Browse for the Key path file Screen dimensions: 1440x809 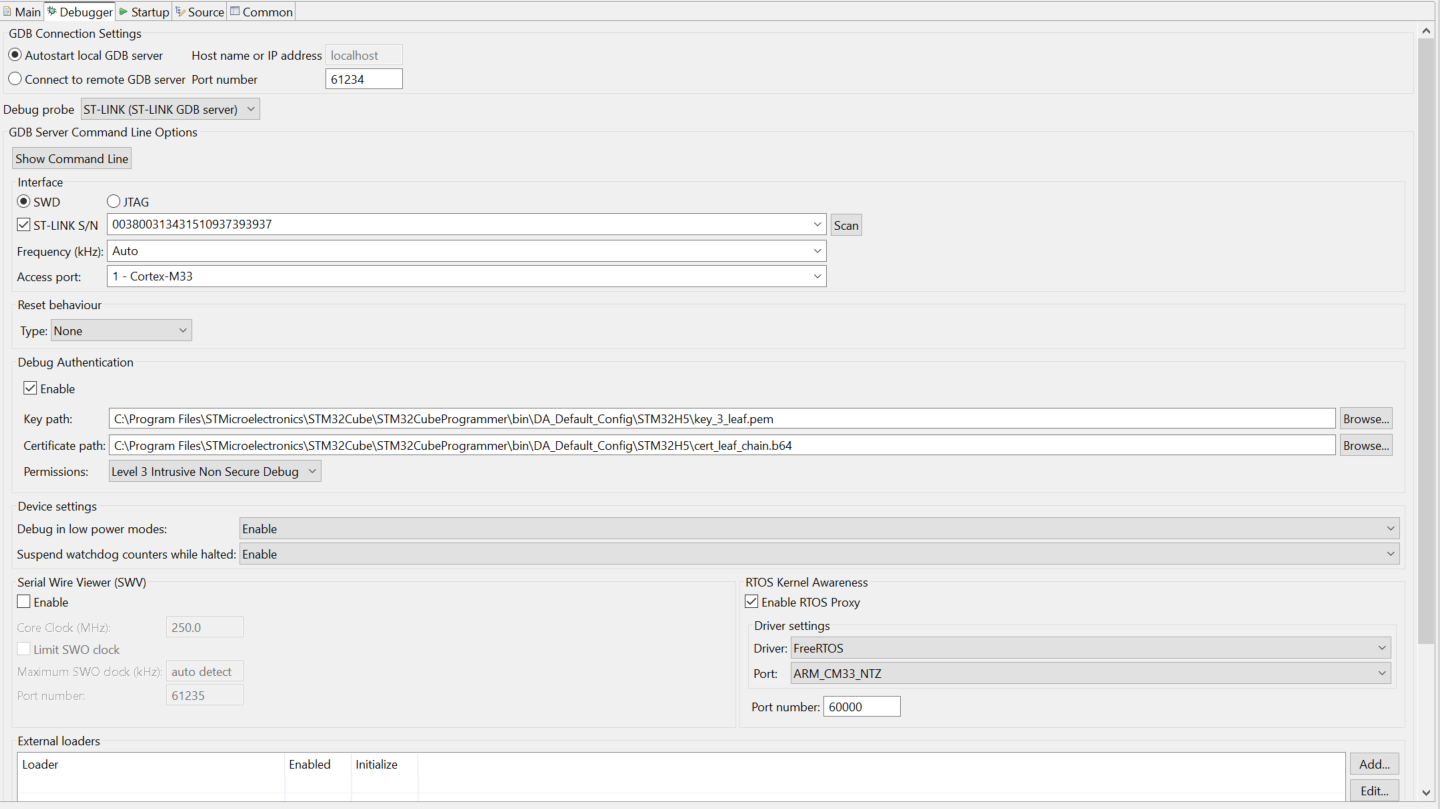[x=1365, y=418]
